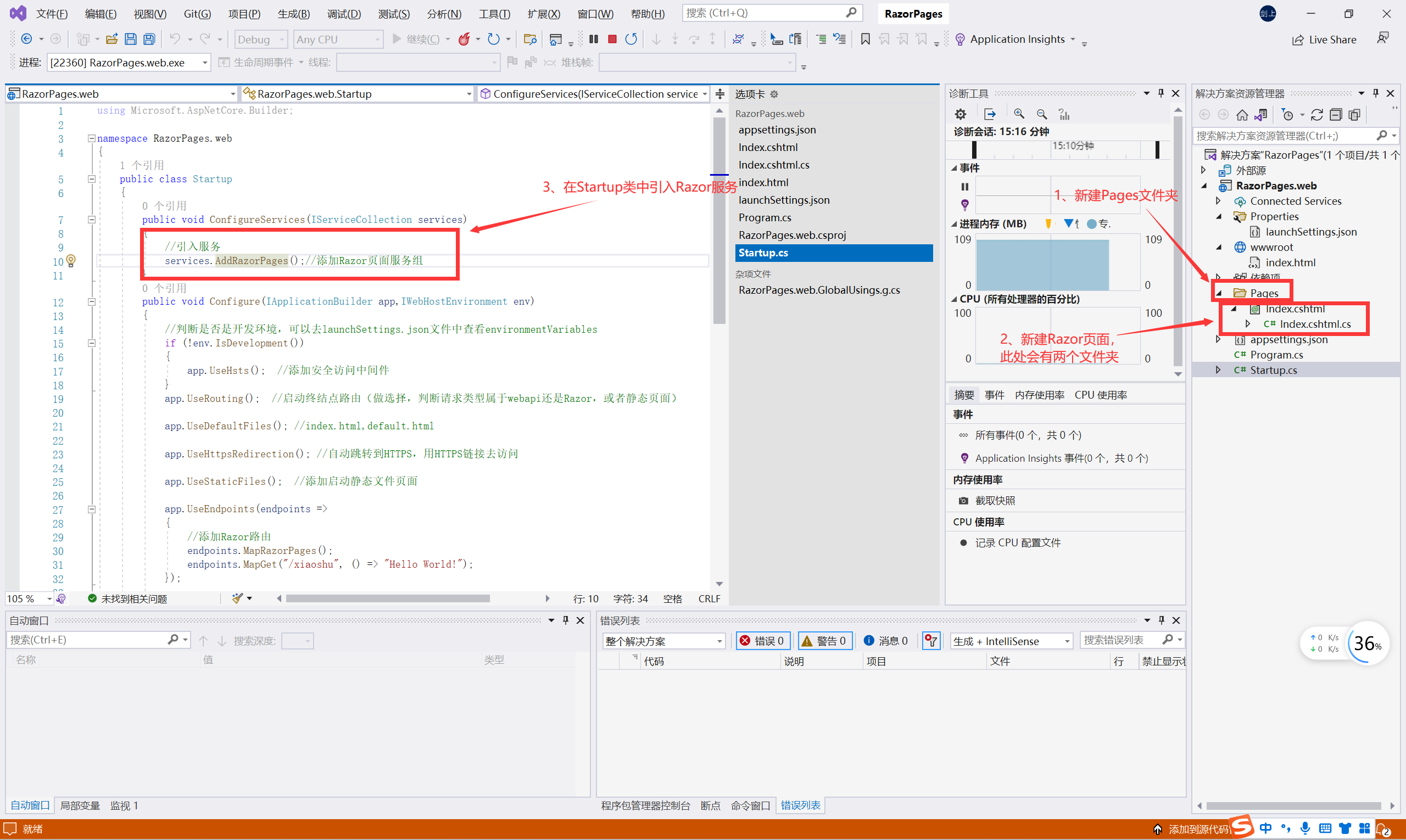
Task: Click the Solution Explorer Home icon
Action: (1242, 115)
